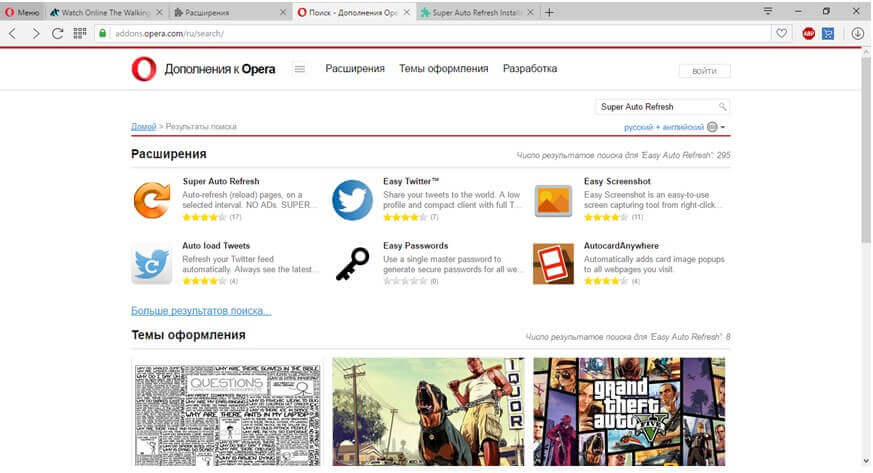Click the magnifier icon in search box
This screenshot has width=873, height=473.
click(x=722, y=106)
